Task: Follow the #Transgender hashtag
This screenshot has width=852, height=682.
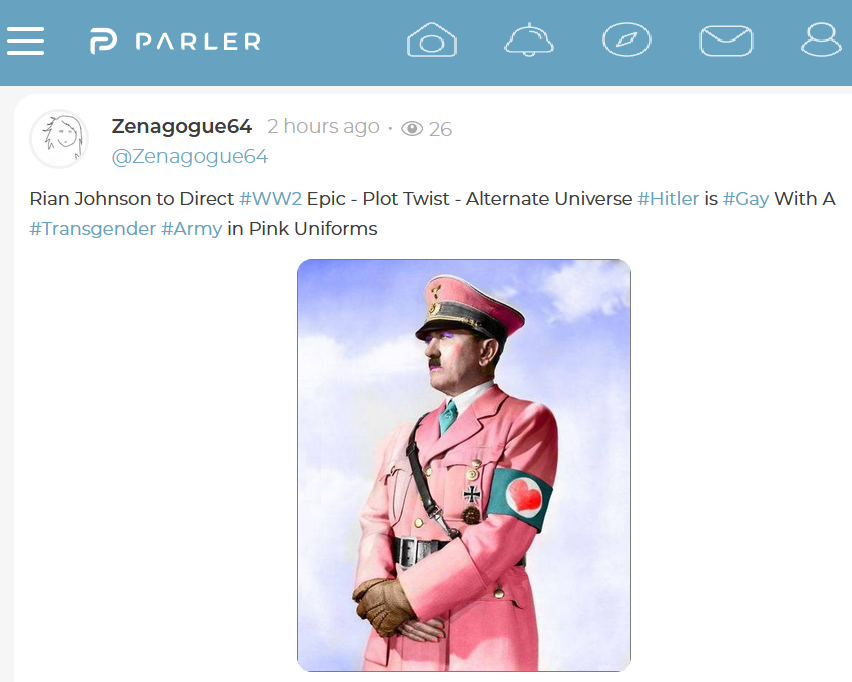Action: (92, 229)
